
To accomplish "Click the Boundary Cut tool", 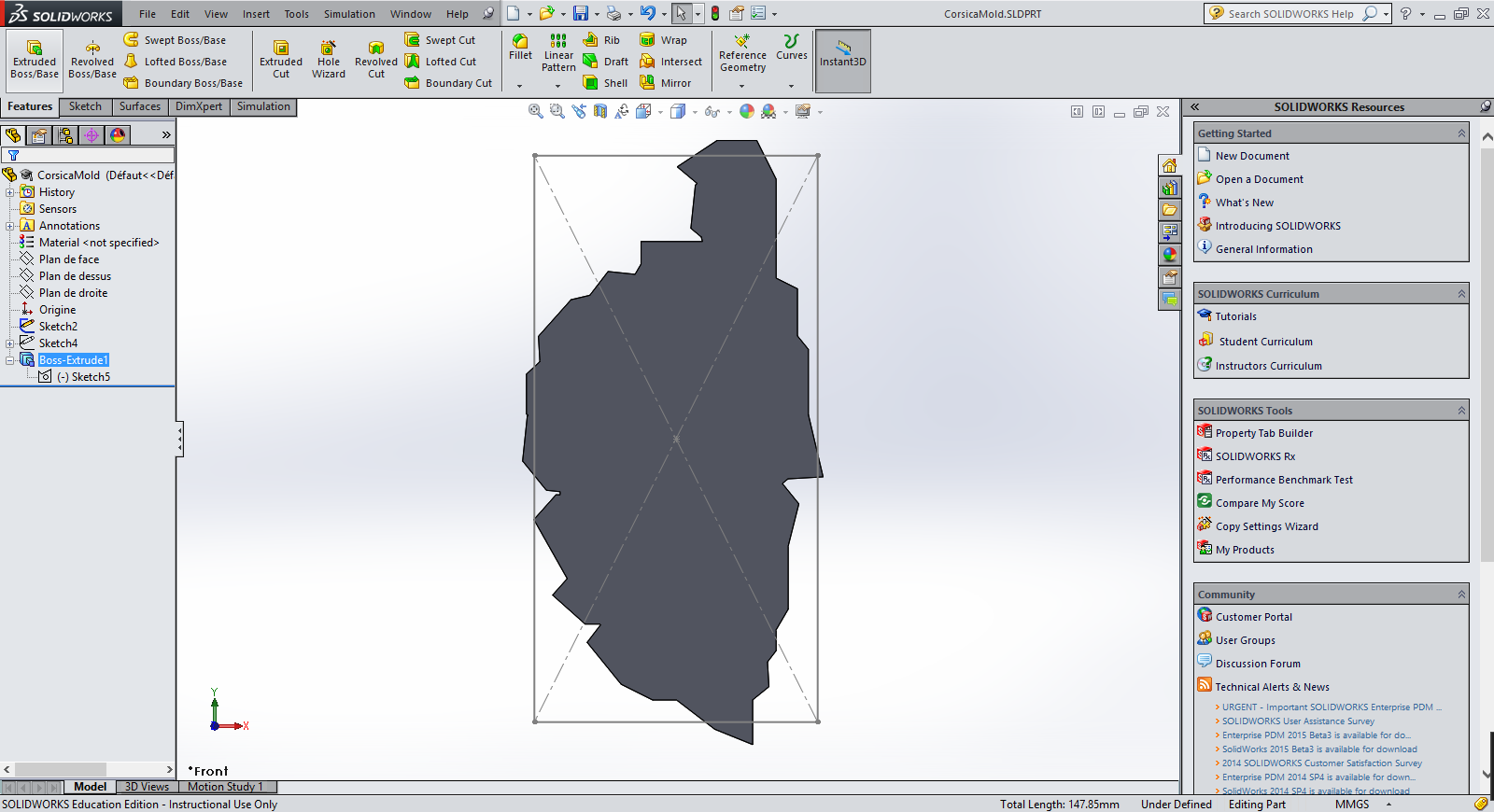I will click(448, 83).
